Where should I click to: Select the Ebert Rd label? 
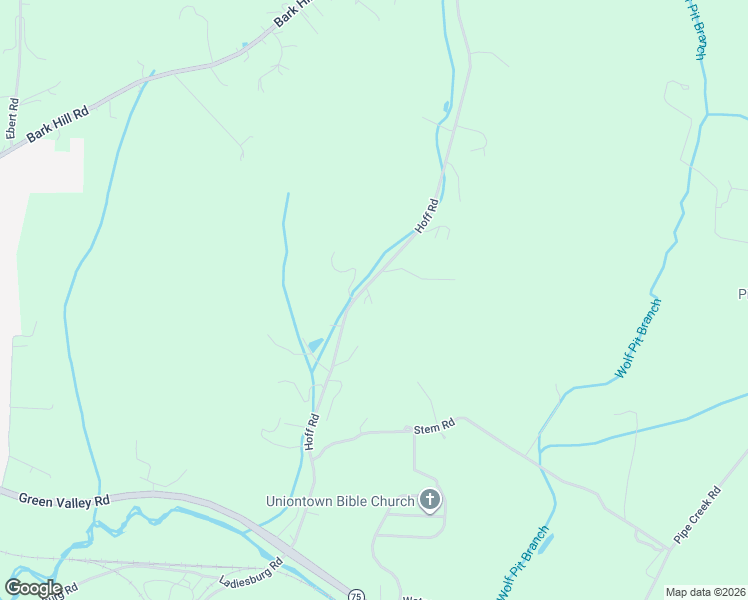[12, 118]
